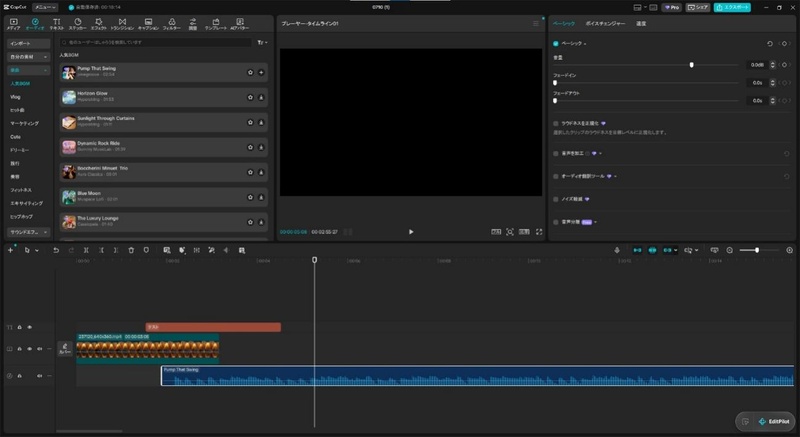Add a volume keyframe

[785, 65]
